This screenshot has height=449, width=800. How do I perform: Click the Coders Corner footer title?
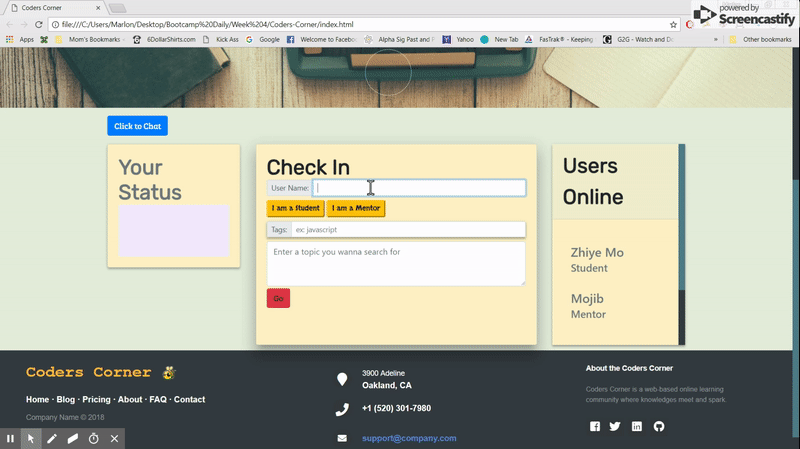pyautogui.click(x=88, y=372)
